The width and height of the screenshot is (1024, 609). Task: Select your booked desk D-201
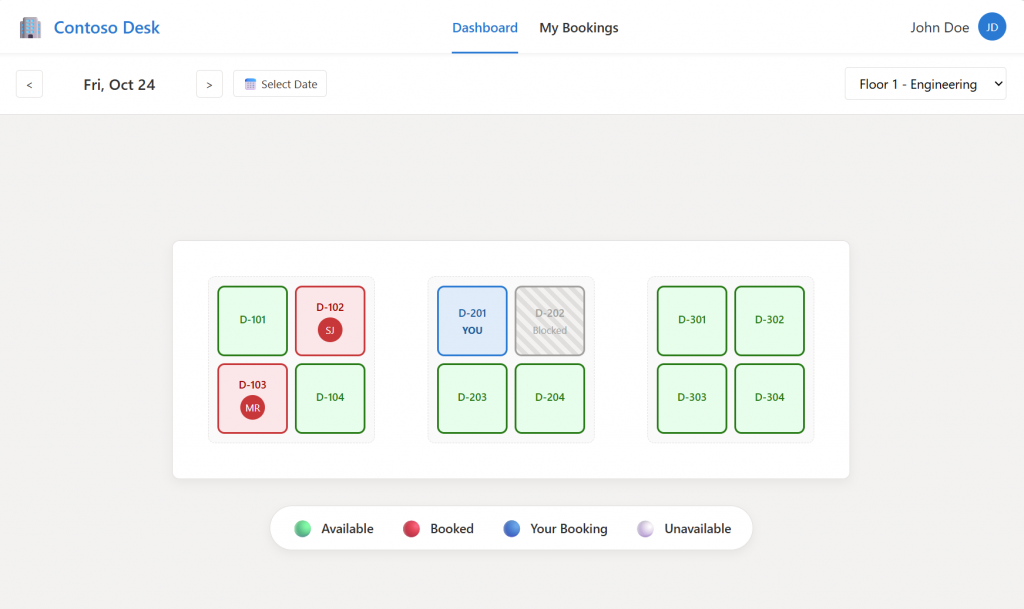click(472, 320)
